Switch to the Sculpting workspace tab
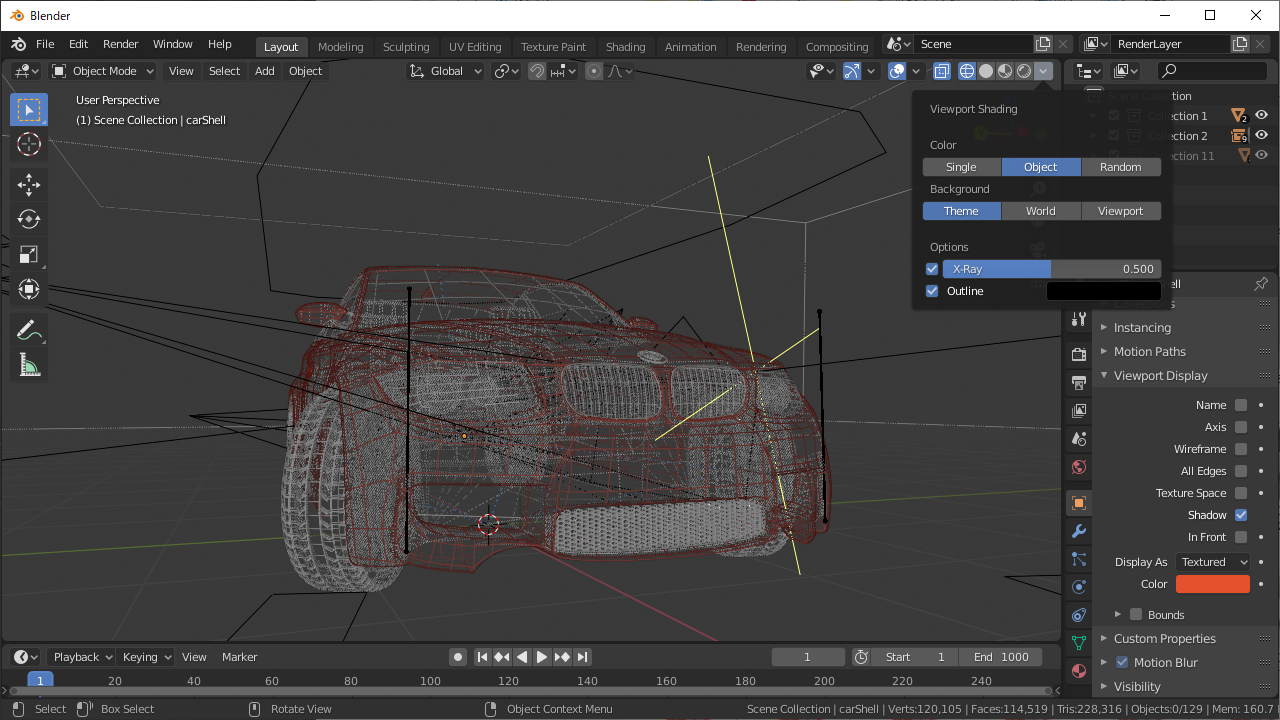Screen dimensions: 1280x720 (405, 47)
